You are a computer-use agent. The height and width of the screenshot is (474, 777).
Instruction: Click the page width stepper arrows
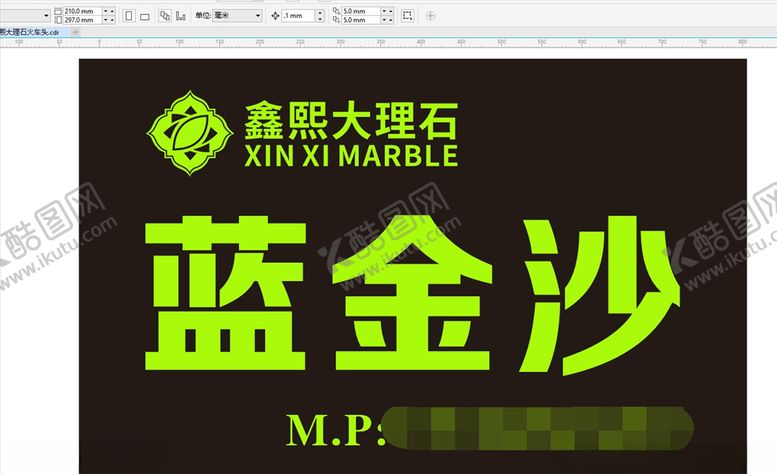pos(109,11)
